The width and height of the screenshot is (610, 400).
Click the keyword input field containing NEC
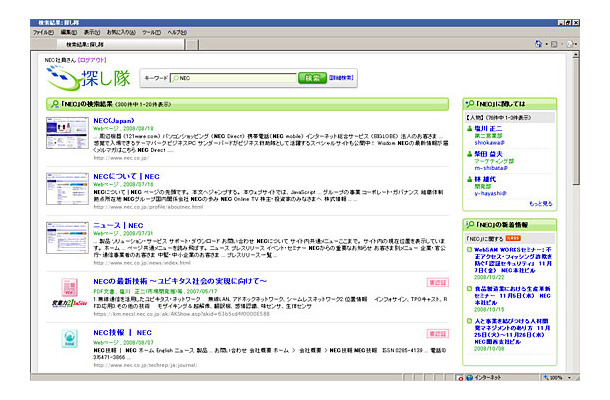(x=233, y=78)
